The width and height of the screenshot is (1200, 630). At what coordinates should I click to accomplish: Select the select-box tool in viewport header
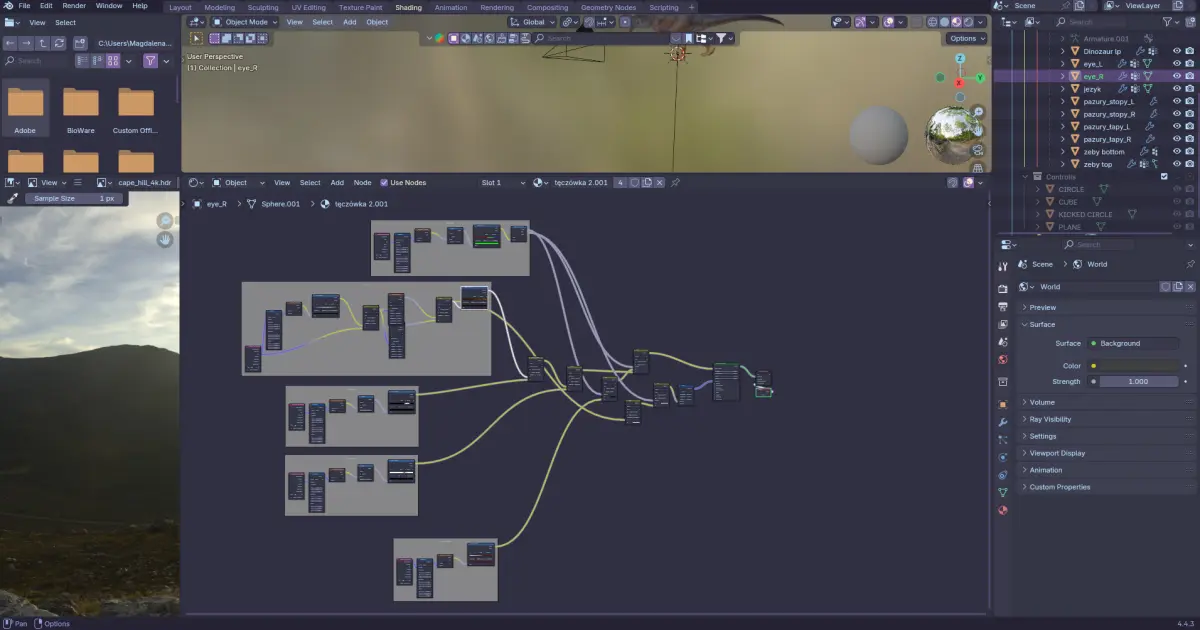(x=197, y=38)
